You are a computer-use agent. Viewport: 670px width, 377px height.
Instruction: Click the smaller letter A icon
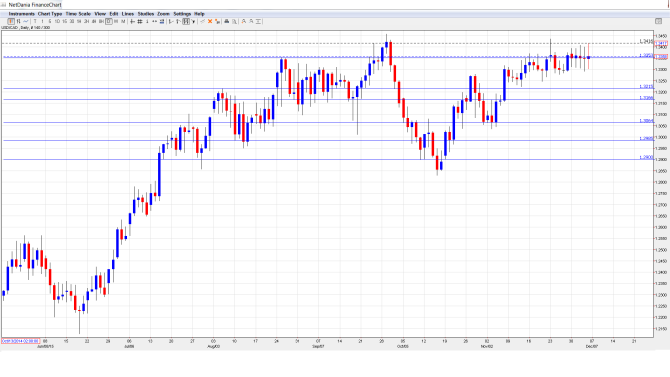click(x=251, y=21)
